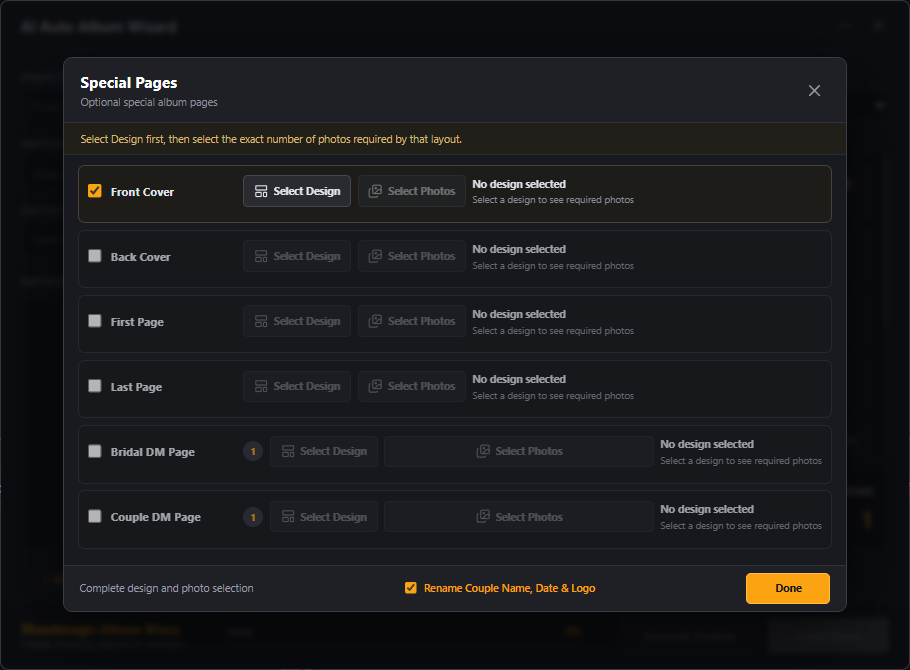Choose Select Design for First Page
The image size is (910, 670).
coord(297,321)
